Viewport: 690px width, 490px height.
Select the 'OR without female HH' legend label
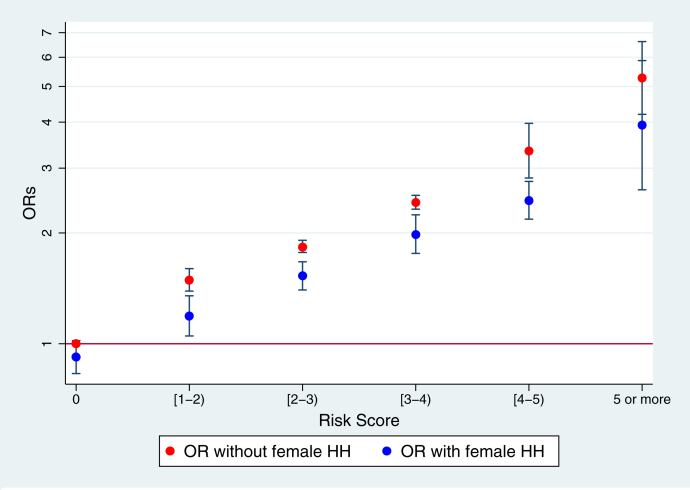(x=268, y=452)
